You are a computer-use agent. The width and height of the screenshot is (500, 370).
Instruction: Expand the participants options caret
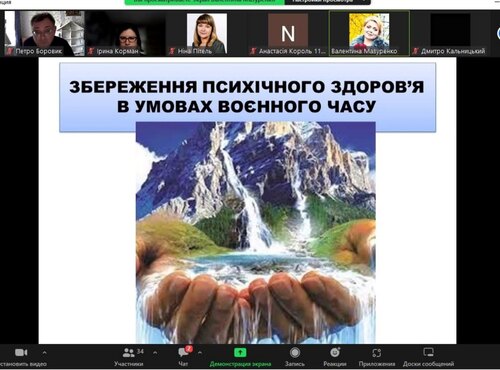click(x=155, y=352)
